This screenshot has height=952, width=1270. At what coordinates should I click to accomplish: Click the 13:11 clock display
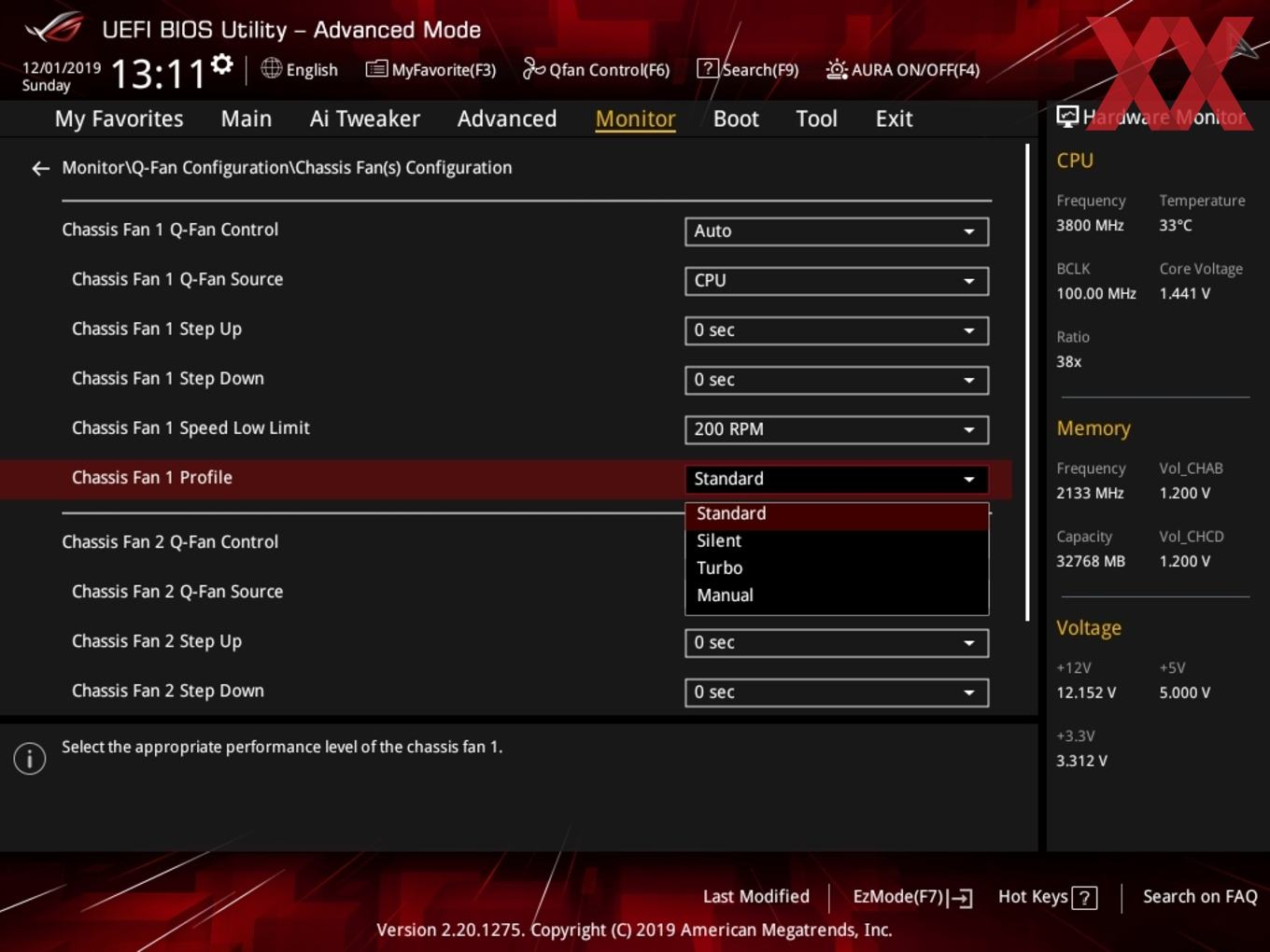pos(158,74)
